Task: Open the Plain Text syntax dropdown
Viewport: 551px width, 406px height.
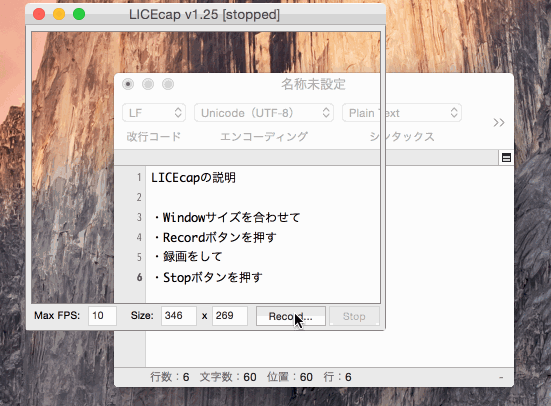Action: pyautogui.click(x=402, y=113)
